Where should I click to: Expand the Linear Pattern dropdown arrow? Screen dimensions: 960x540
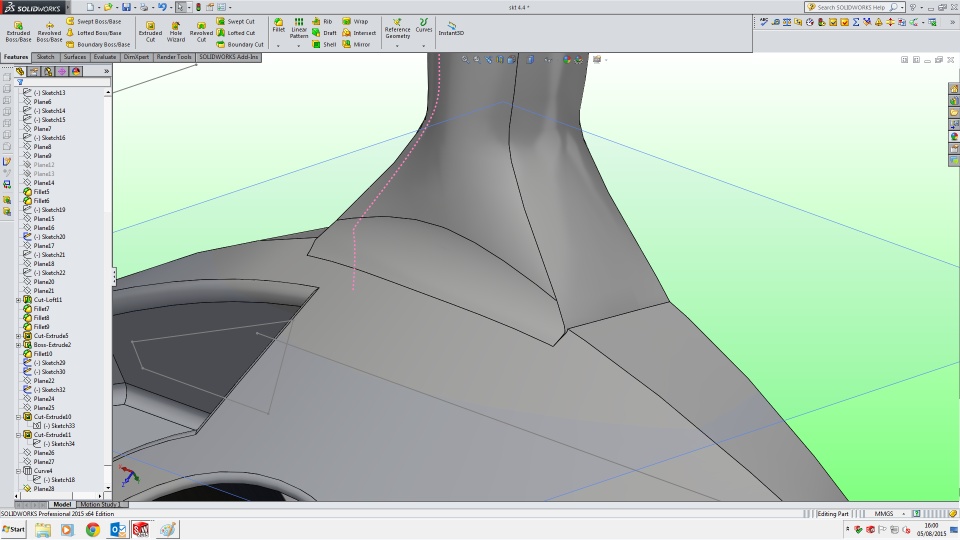pyautogui.click(x=299, y=46)
